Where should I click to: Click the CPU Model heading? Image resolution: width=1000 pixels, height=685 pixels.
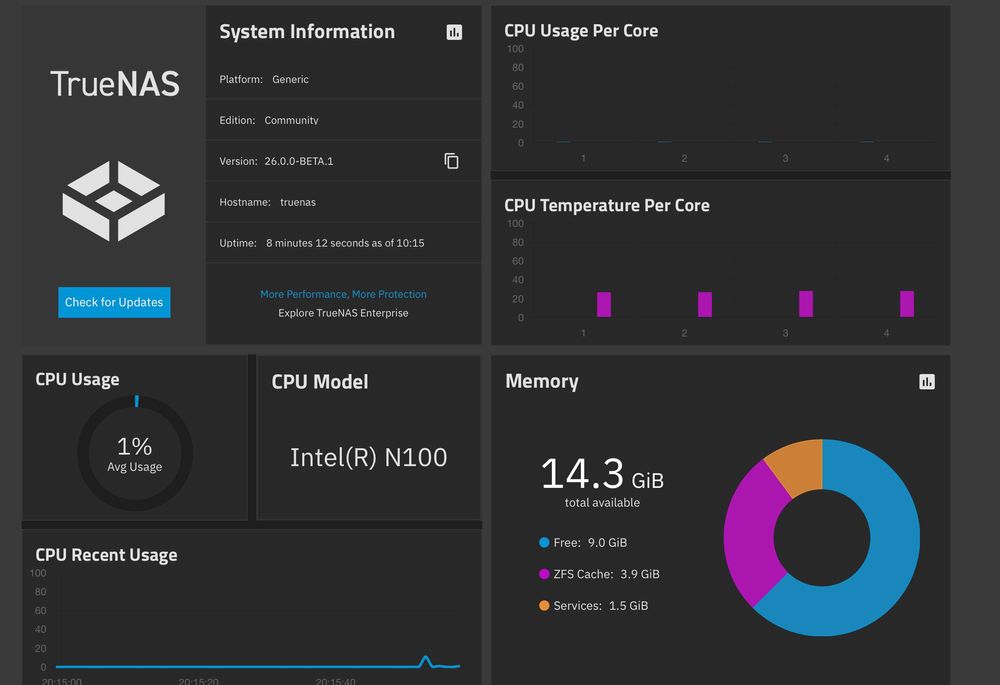pos(320,382)
